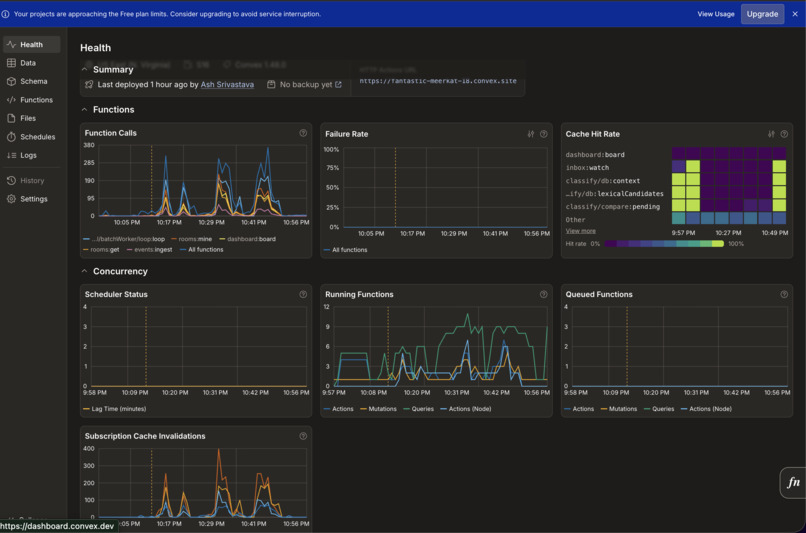This screenshot has height=533, width=806.
Task: Toggle Queries legend in Running Functions
Action: 418,409
